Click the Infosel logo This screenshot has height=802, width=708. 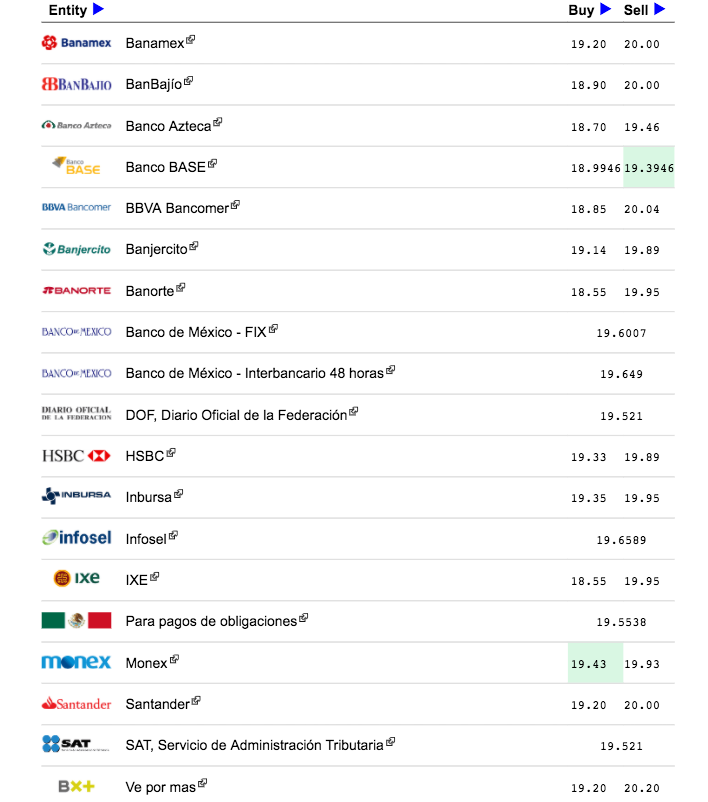click(76, 538)
